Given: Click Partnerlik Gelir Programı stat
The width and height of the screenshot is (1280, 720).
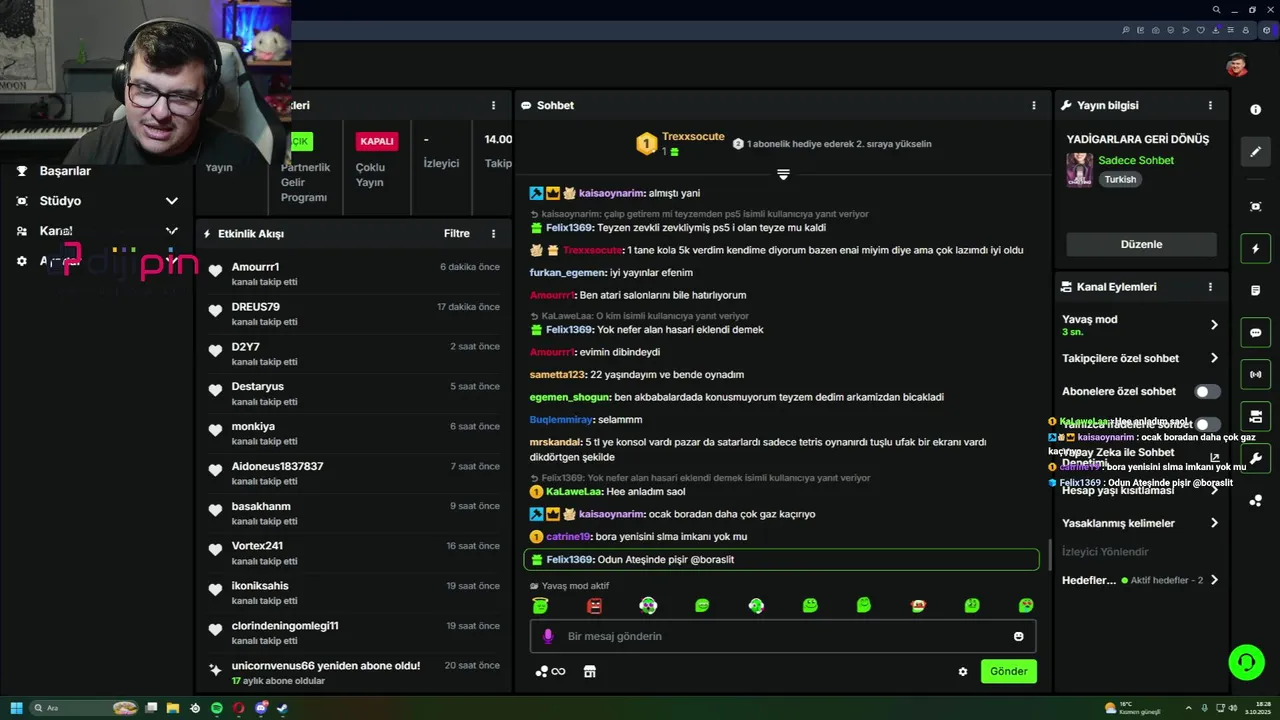Looking at the screenshot, I should 305,182.
